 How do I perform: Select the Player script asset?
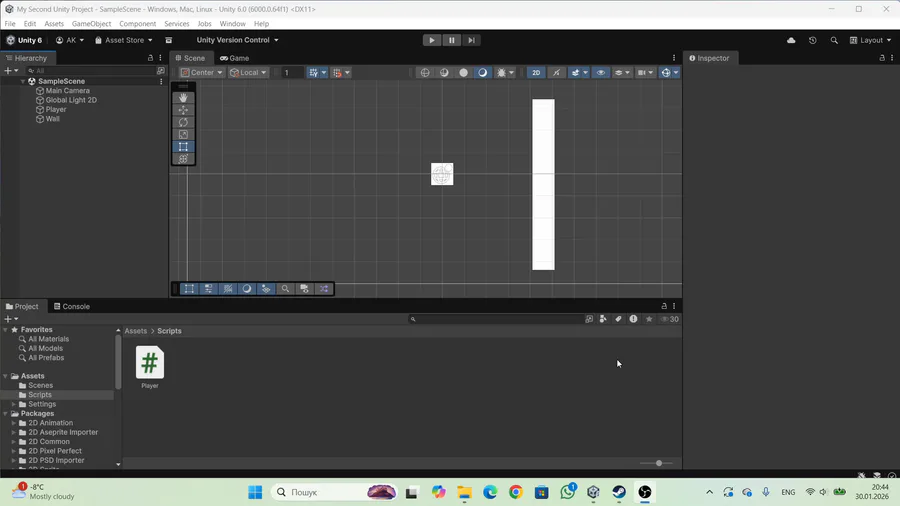pyautogui.click(x=150, y=368)
